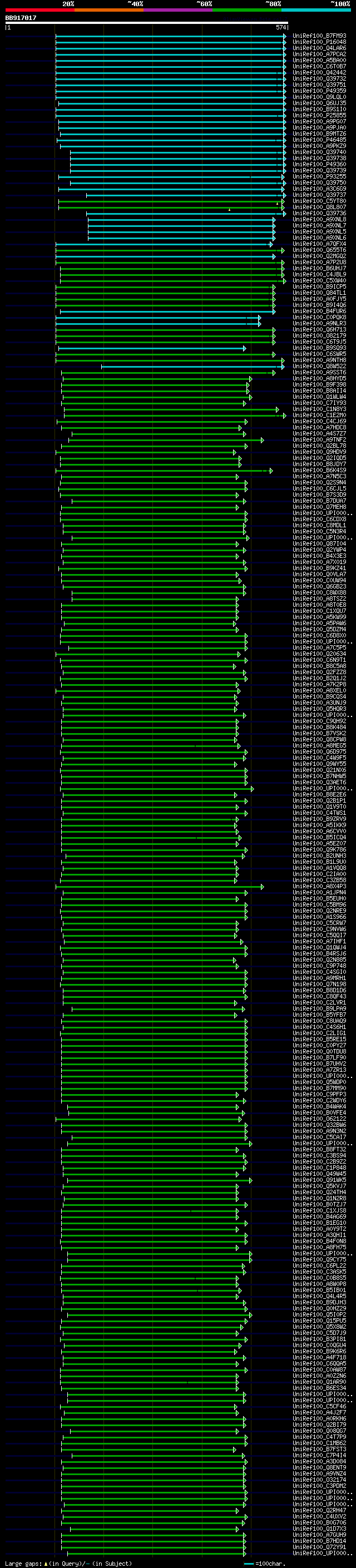
Task: Click the UniRef100_Q15PU5 entry
Action: point(319,1321)
